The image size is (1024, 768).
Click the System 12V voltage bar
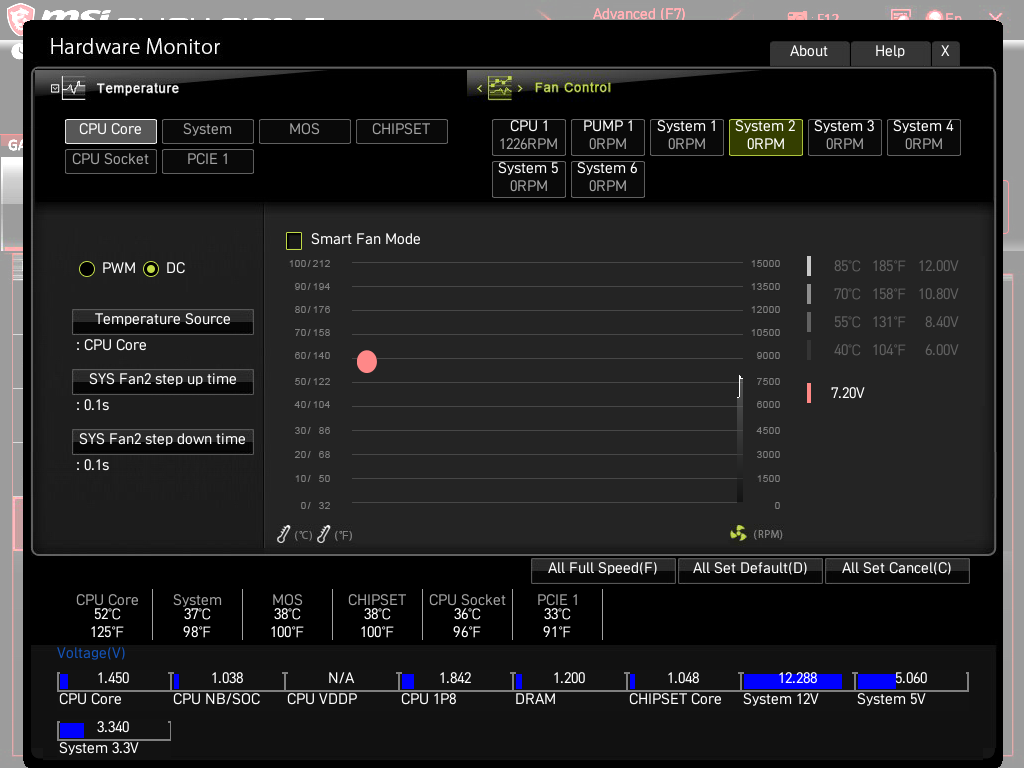point(797,681)
